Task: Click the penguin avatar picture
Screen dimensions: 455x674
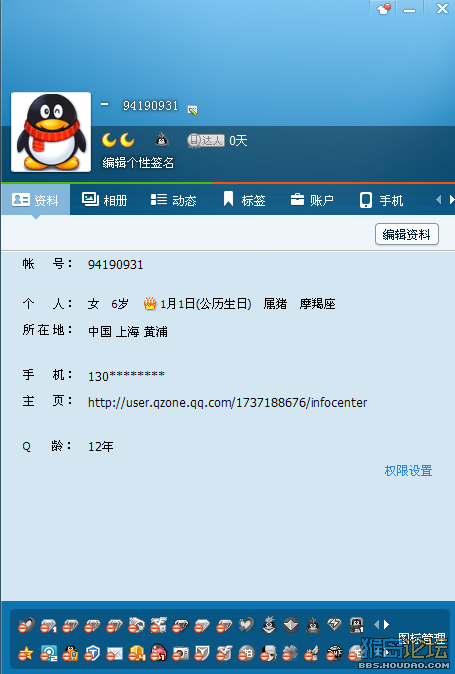Action: [51, 132]
